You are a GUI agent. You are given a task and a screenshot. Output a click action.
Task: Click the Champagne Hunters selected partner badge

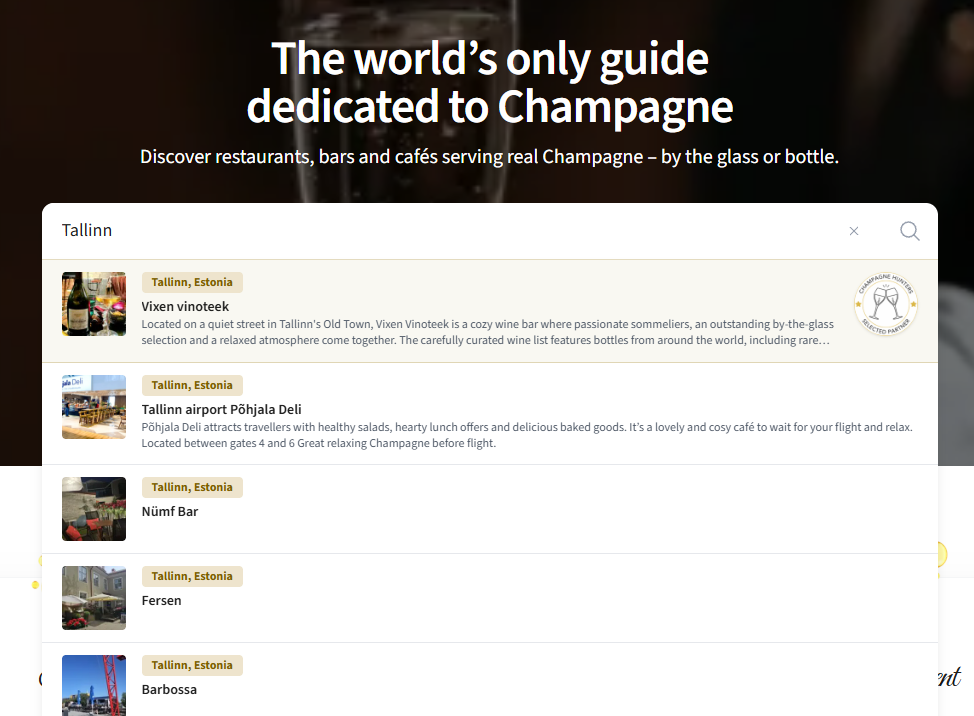pyautogui.click(x=886, y=304)
